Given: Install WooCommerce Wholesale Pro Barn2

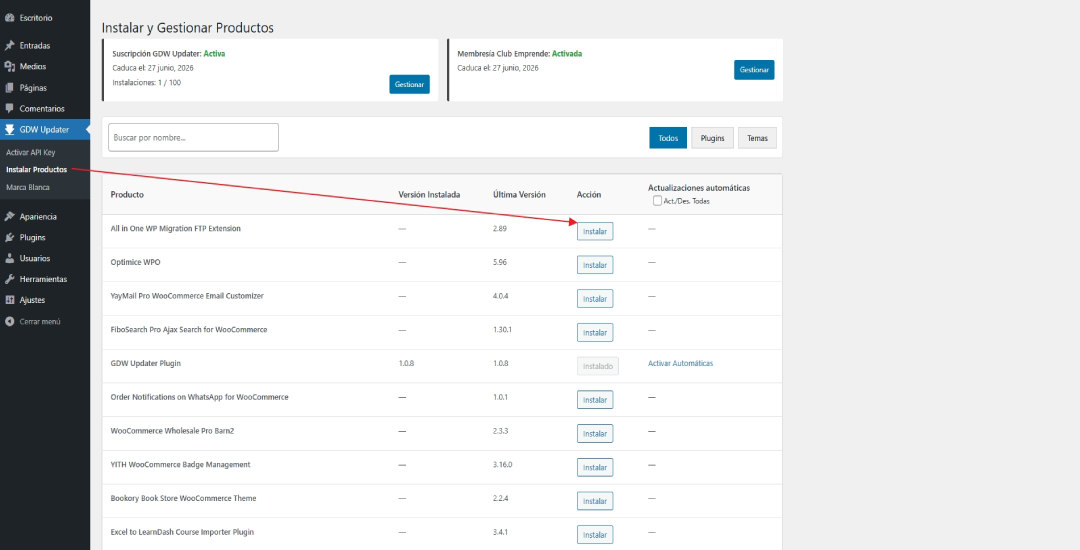Looking at the screenshot, I should tap(595, 434).
